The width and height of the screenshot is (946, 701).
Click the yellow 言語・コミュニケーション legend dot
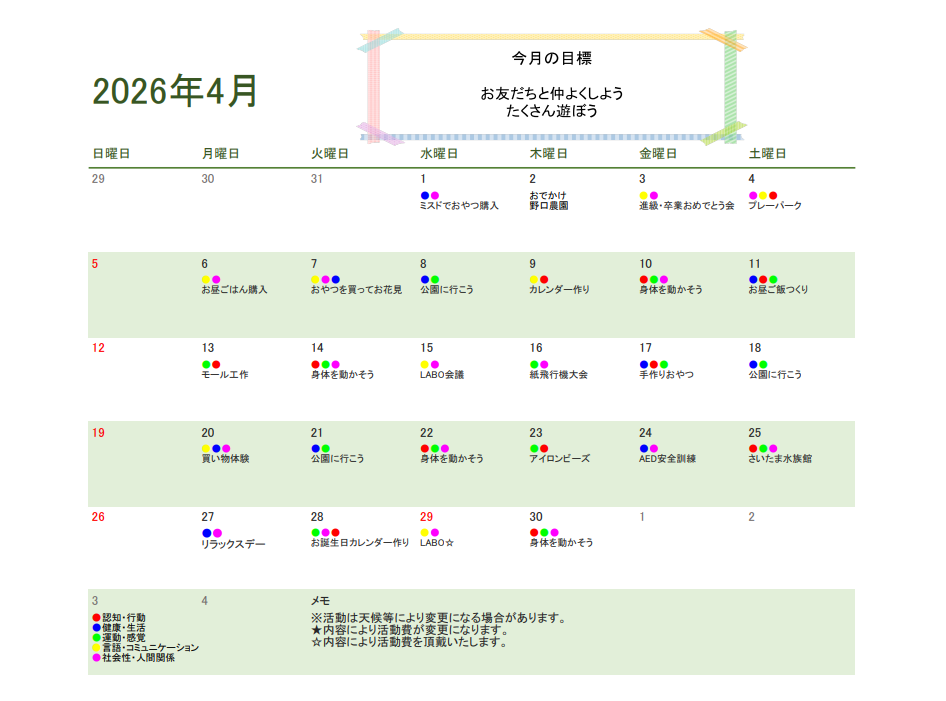96,648
